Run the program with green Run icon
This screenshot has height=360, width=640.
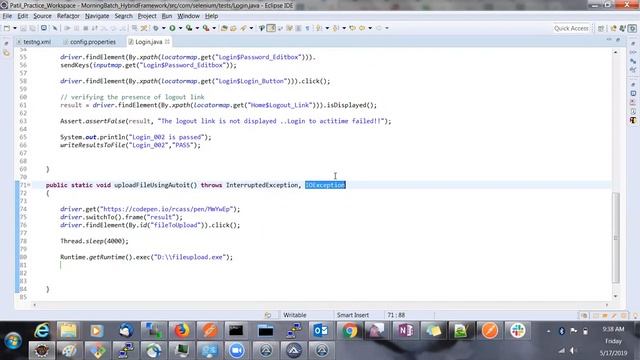172,28
